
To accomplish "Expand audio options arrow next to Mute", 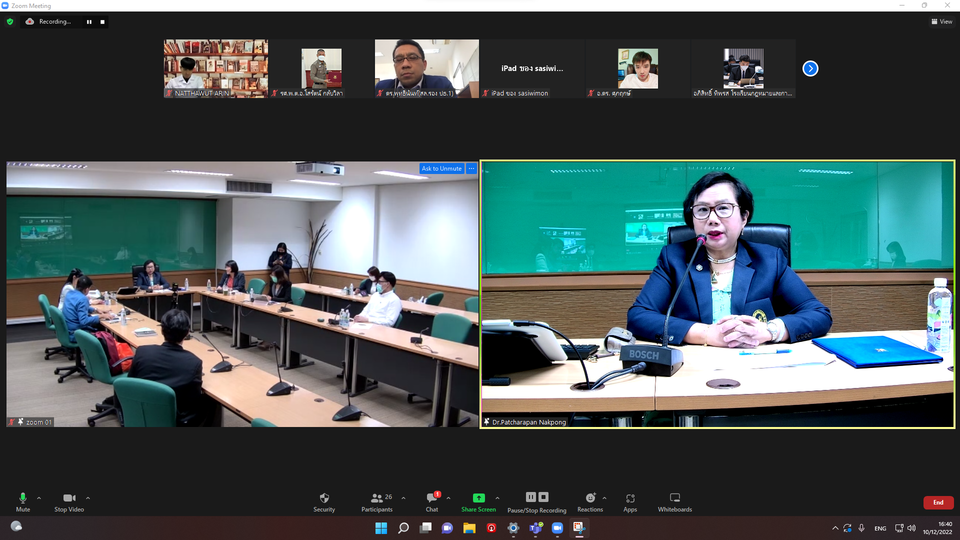I will click(39, 497).
